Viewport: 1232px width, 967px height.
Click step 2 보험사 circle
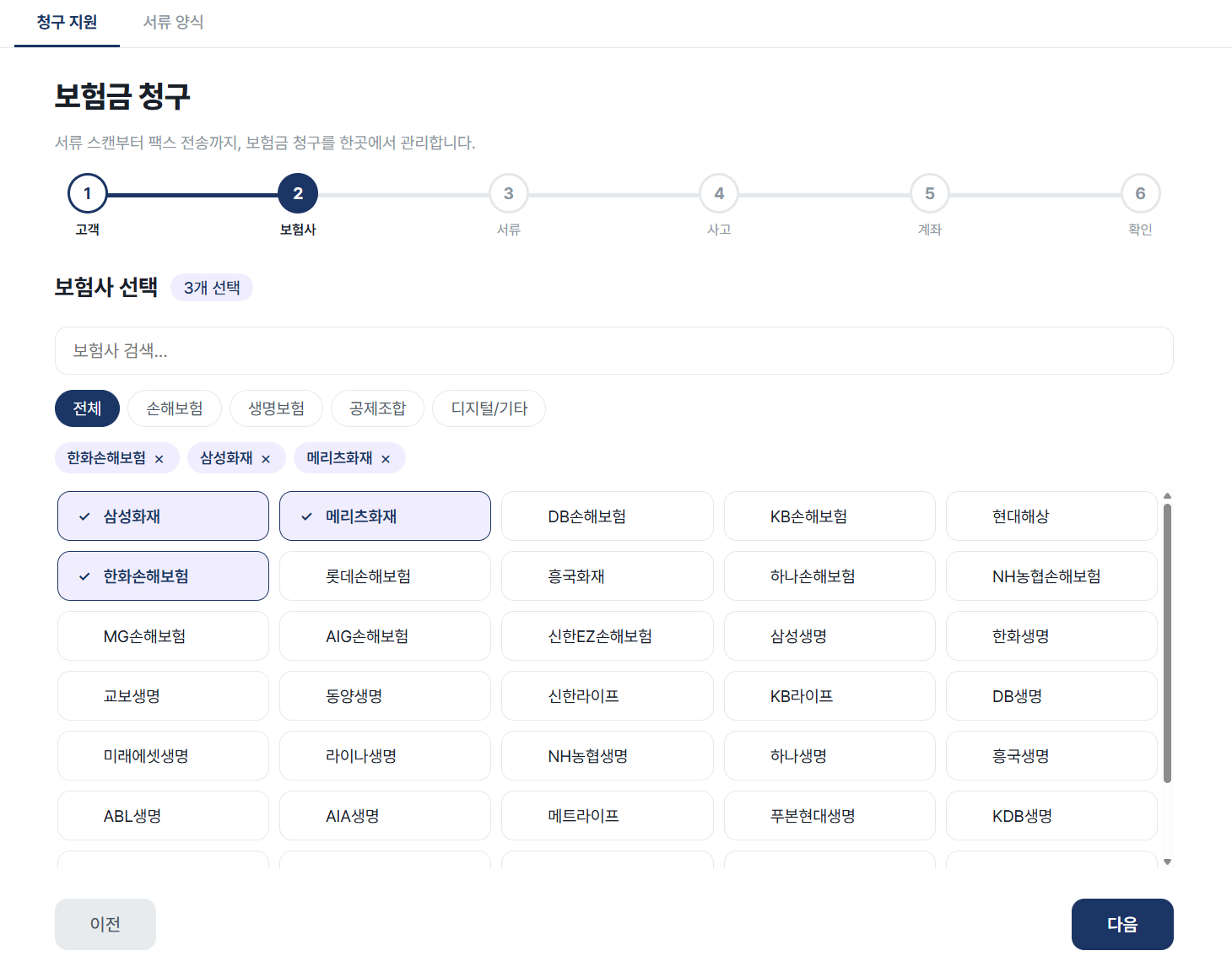298,193
